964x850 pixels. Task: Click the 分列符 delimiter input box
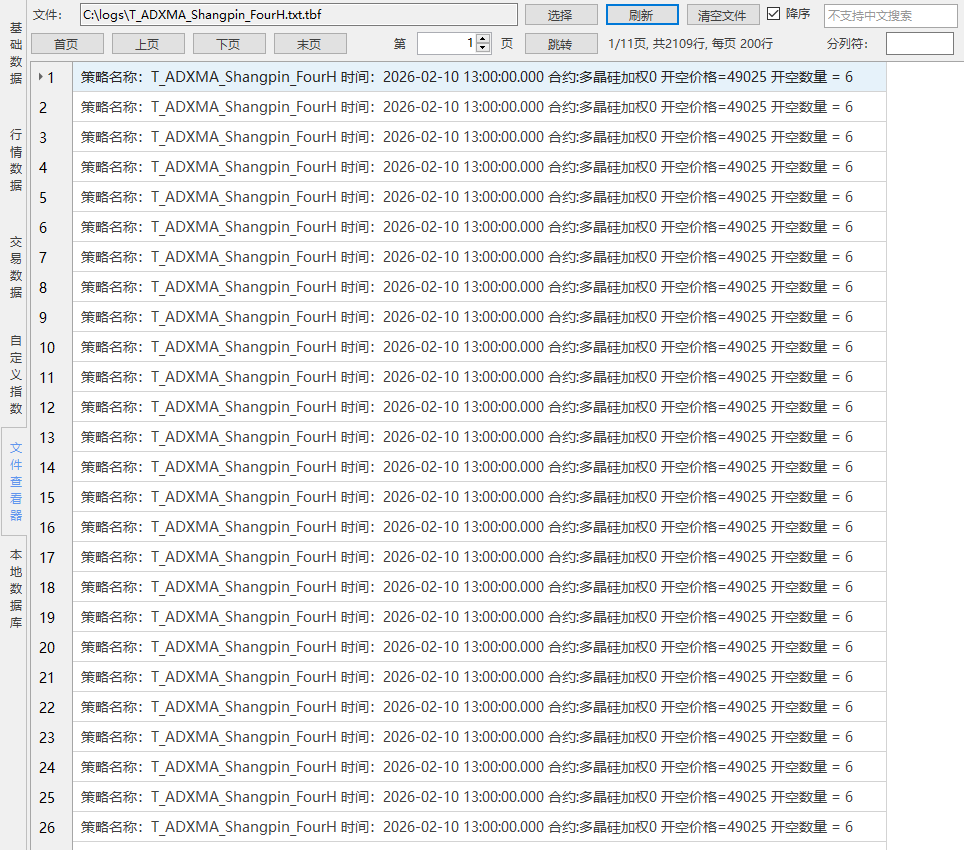(919, 44)
